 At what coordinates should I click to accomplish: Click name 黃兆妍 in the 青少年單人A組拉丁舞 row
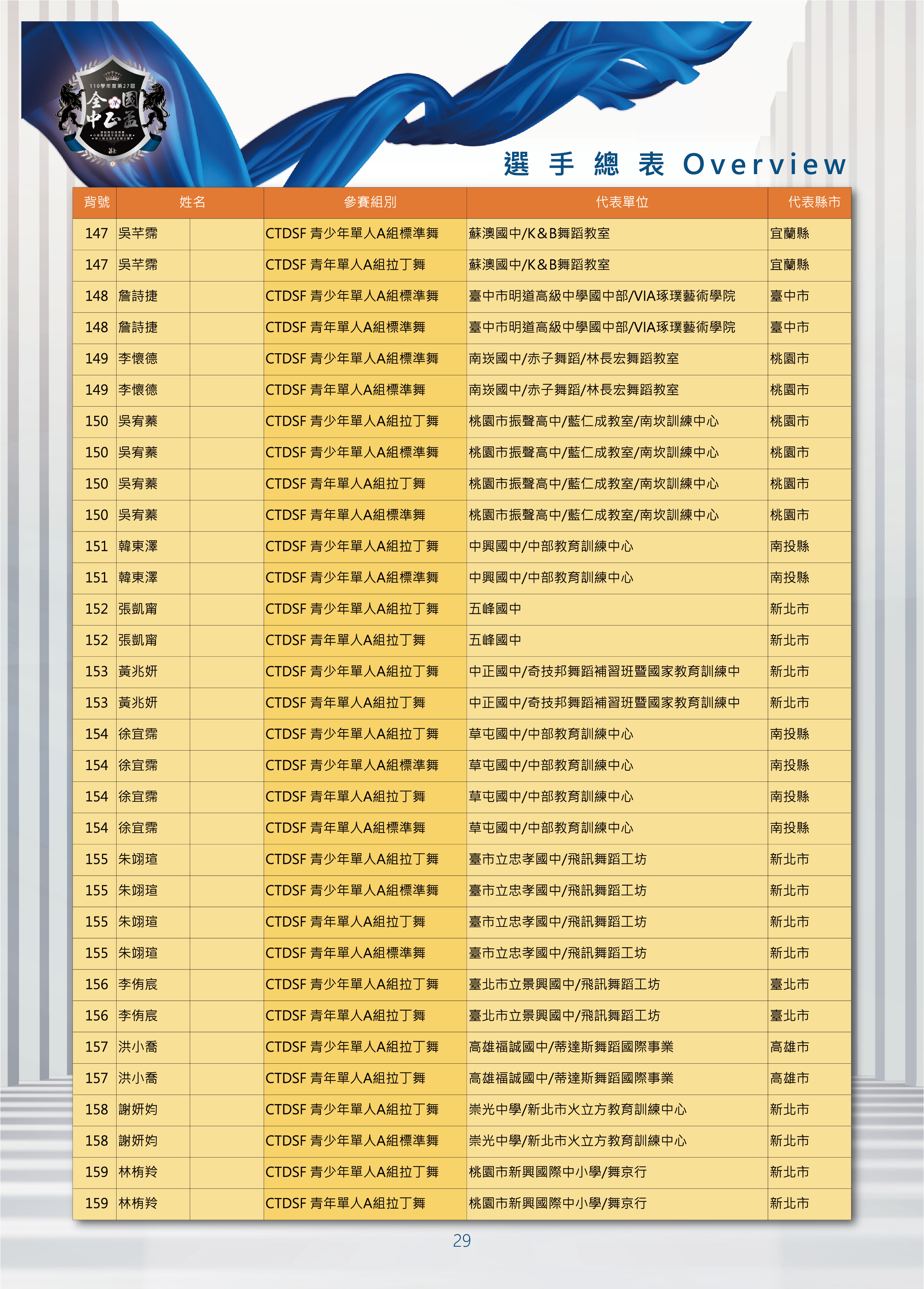click(138, 671)
